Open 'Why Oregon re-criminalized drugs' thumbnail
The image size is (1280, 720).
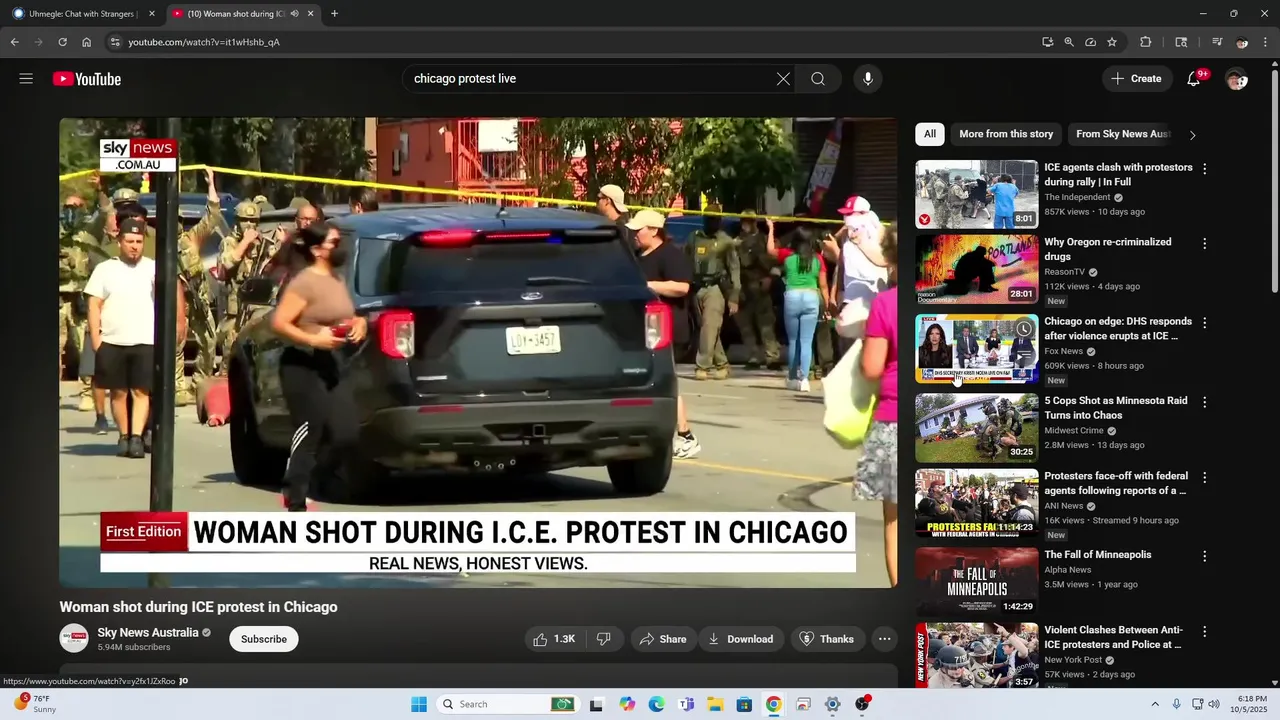tap(977, 270)
